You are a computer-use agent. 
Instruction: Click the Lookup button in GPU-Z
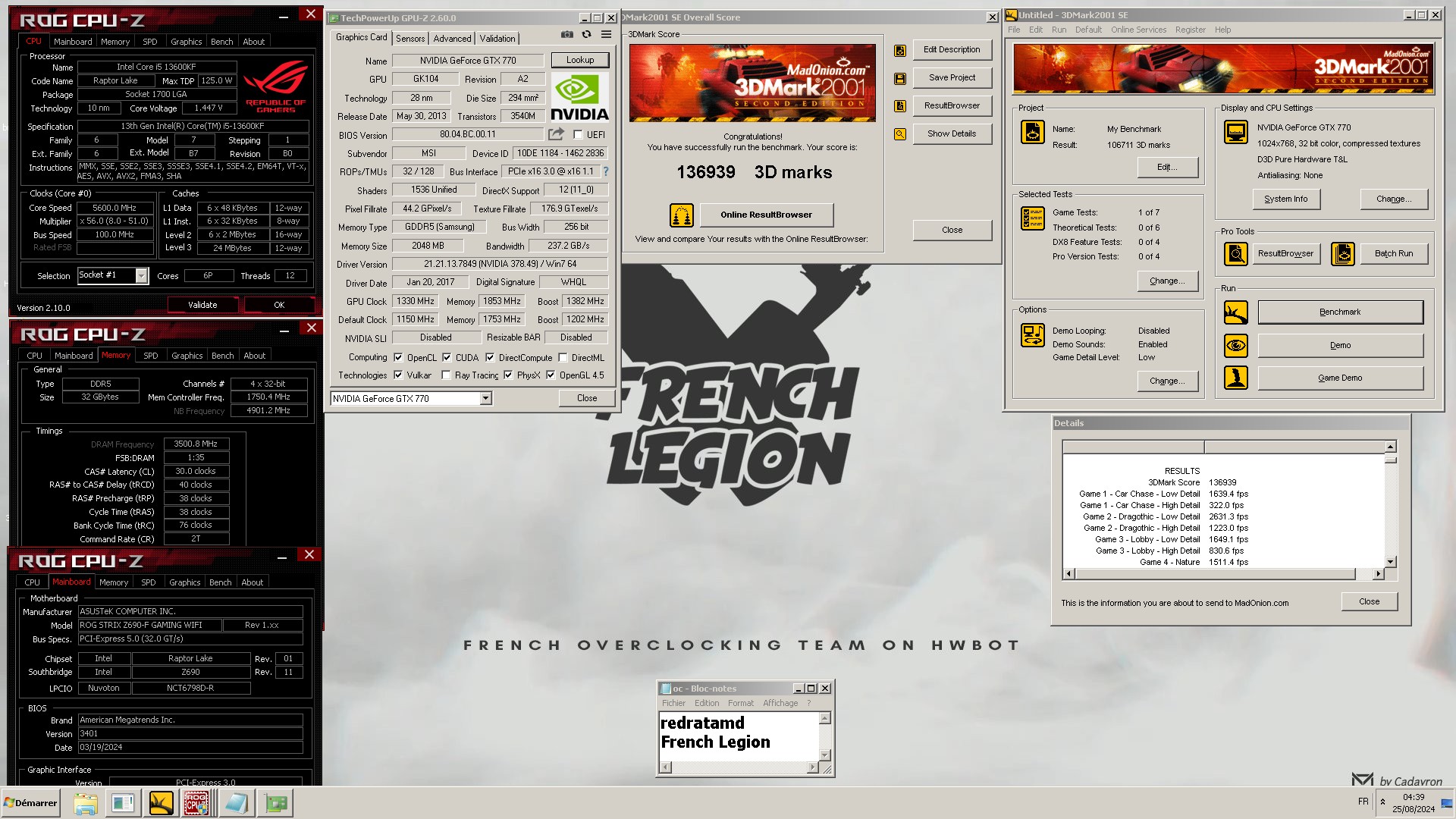click(580, 60)
